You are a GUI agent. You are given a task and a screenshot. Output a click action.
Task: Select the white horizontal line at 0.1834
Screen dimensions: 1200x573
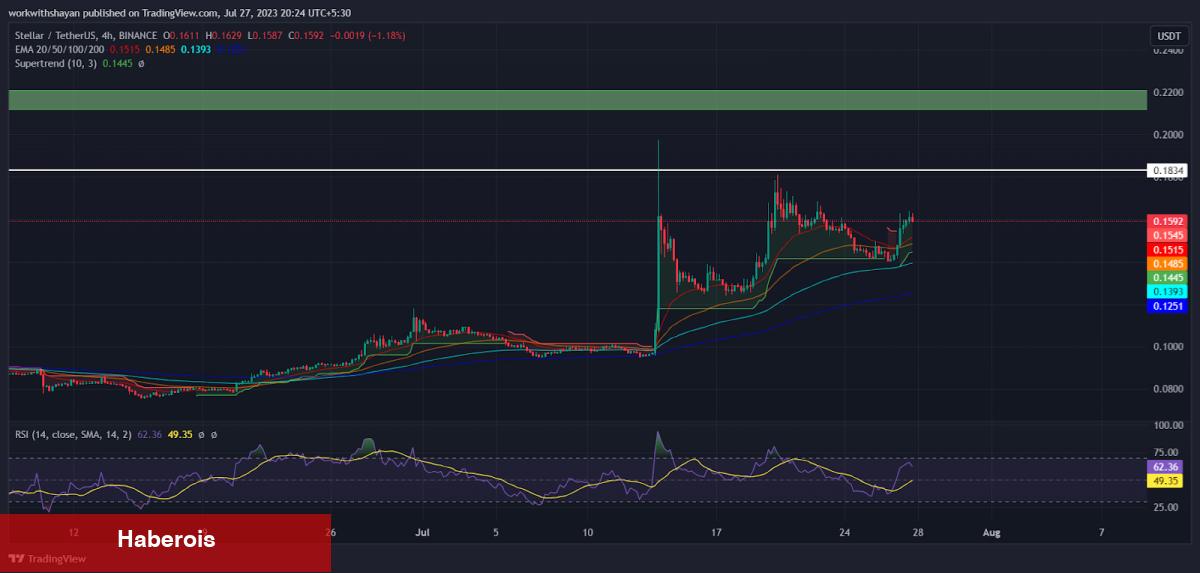tap(578, 171)
